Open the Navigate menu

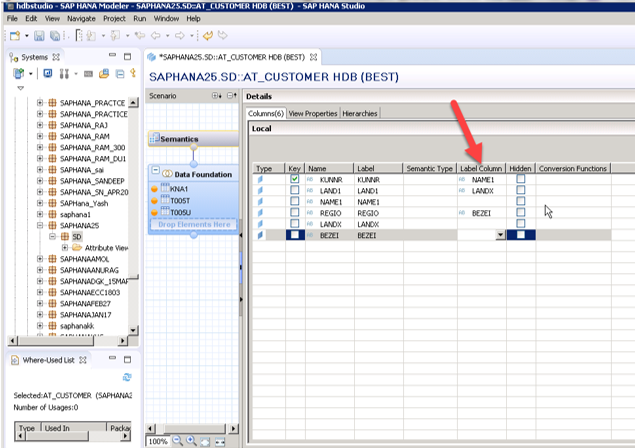pyautogui.click(x=81, y=19)
